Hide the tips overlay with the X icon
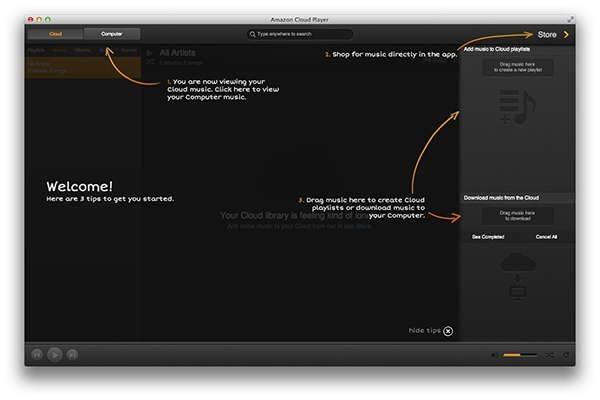The width and height of the screenshot is (600, 400). (448, 331)
